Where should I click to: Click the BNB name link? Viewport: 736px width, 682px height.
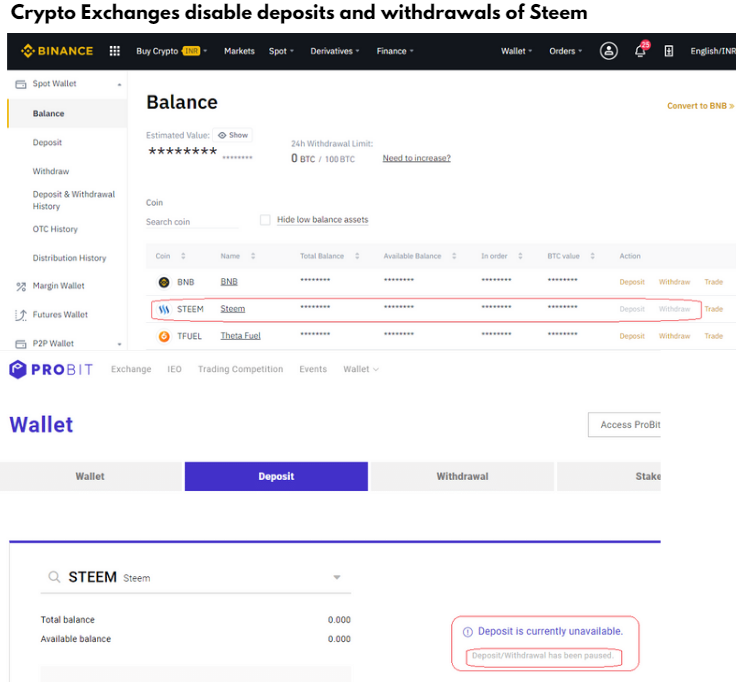coord(229,282)
